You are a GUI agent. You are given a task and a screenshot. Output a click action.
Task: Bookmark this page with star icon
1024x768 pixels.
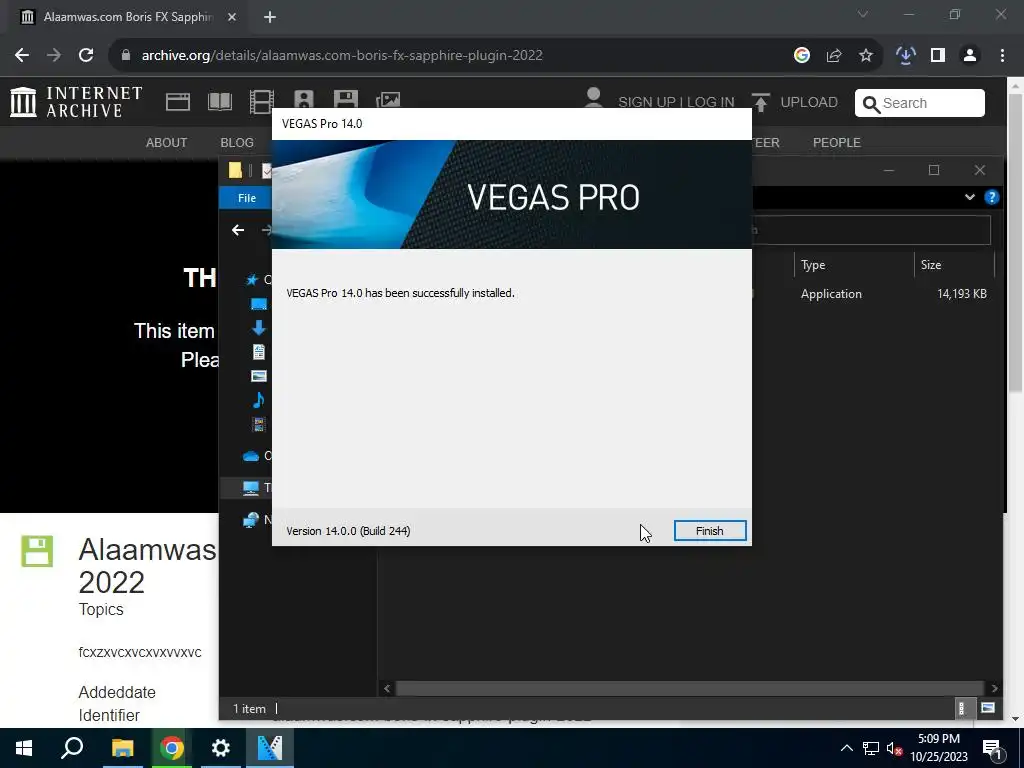click(x=866, y=56)
